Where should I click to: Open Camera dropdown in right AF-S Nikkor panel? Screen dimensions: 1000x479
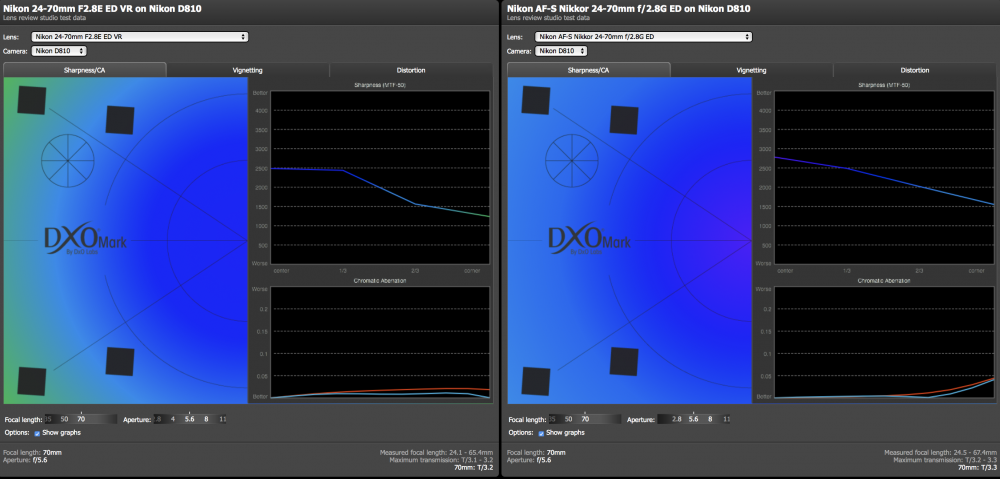click(x=562, y=50)
